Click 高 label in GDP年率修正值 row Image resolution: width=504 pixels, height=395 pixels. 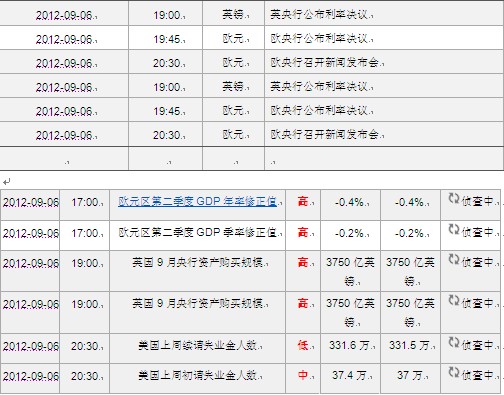click(x=303, y=201)
